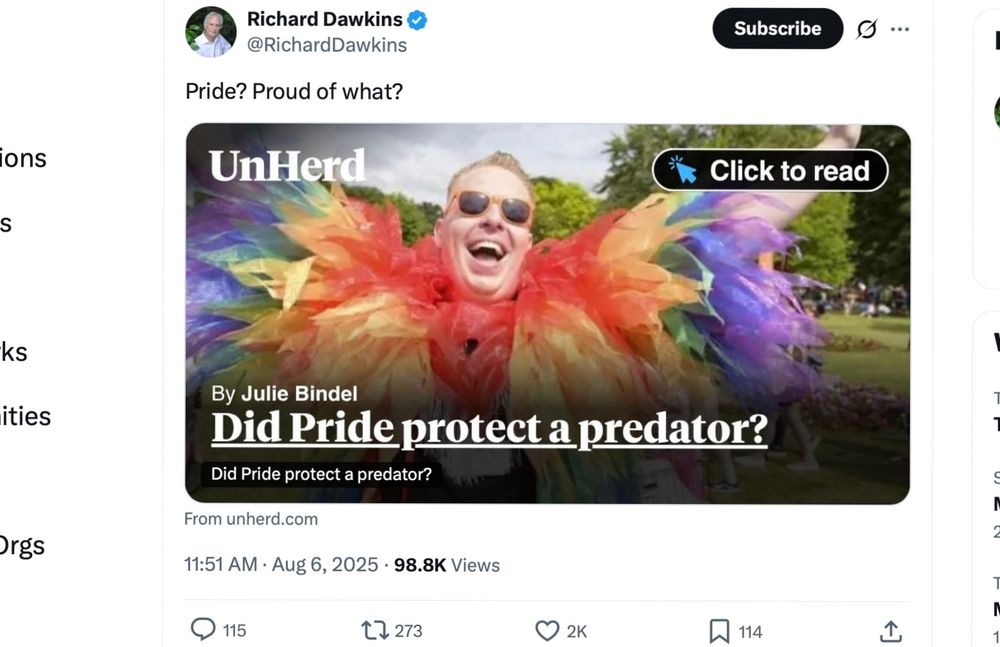Subscribe to Richard Dawkins

click(777, 29)
